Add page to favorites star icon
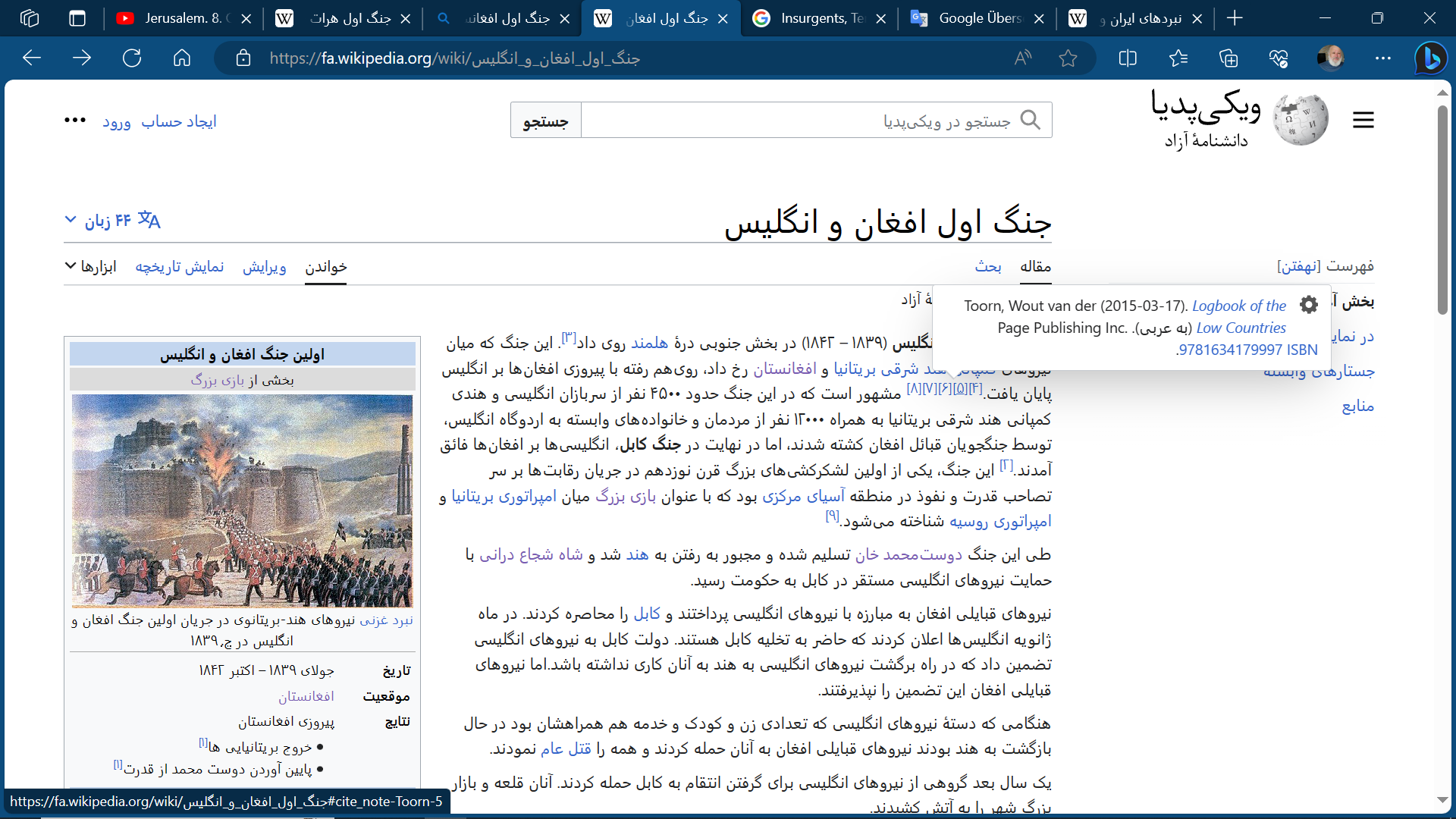 (x=1068, y=58)
